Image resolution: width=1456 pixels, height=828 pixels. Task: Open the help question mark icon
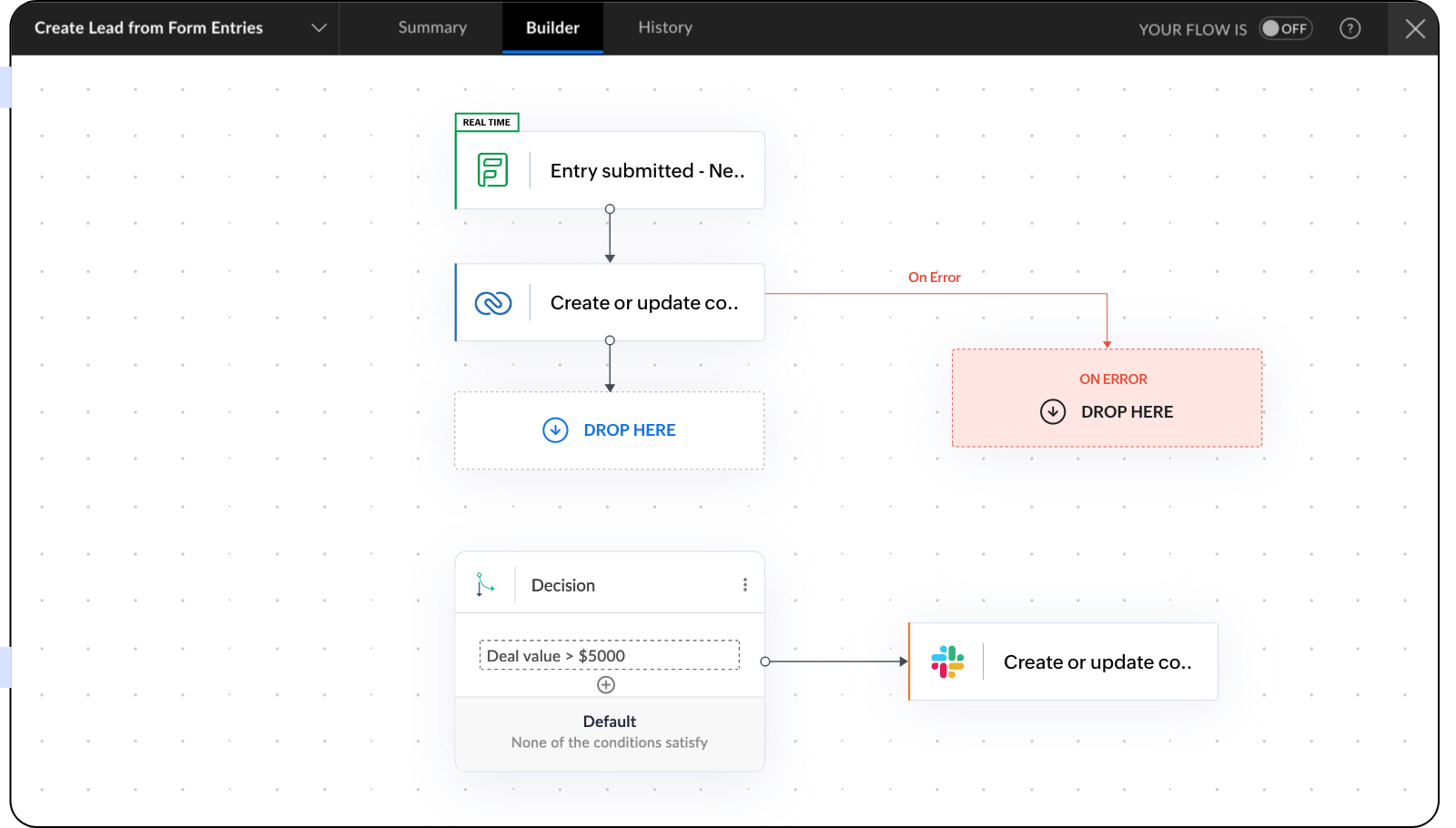click(x=1350, y=29)
